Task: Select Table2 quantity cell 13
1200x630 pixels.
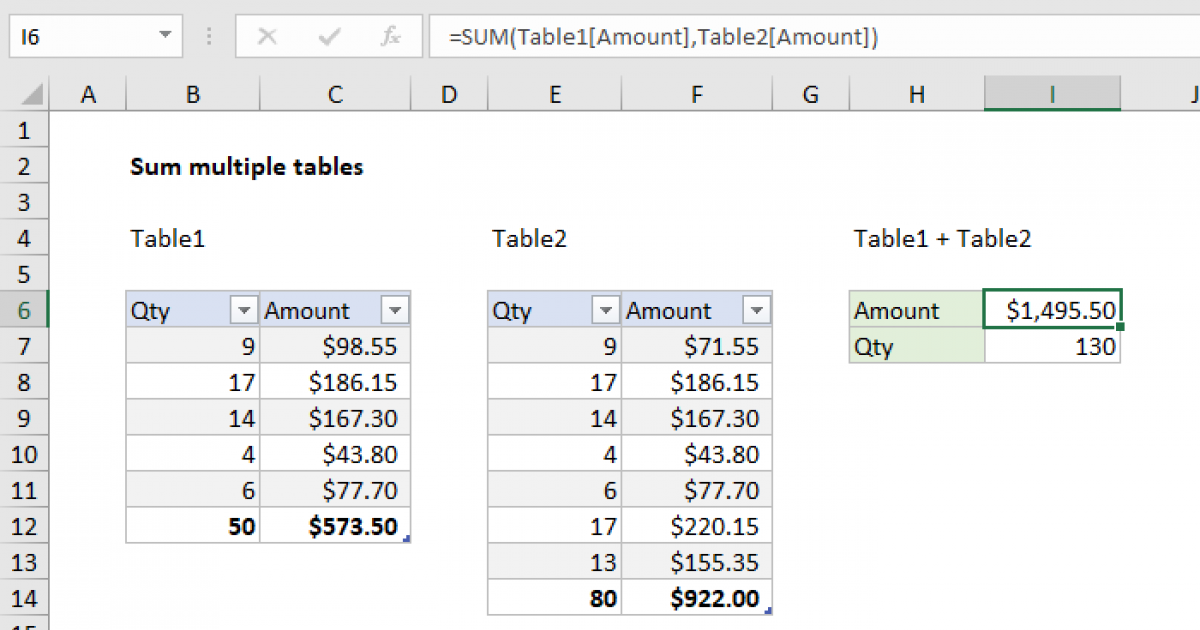Action: coord(554,563)
